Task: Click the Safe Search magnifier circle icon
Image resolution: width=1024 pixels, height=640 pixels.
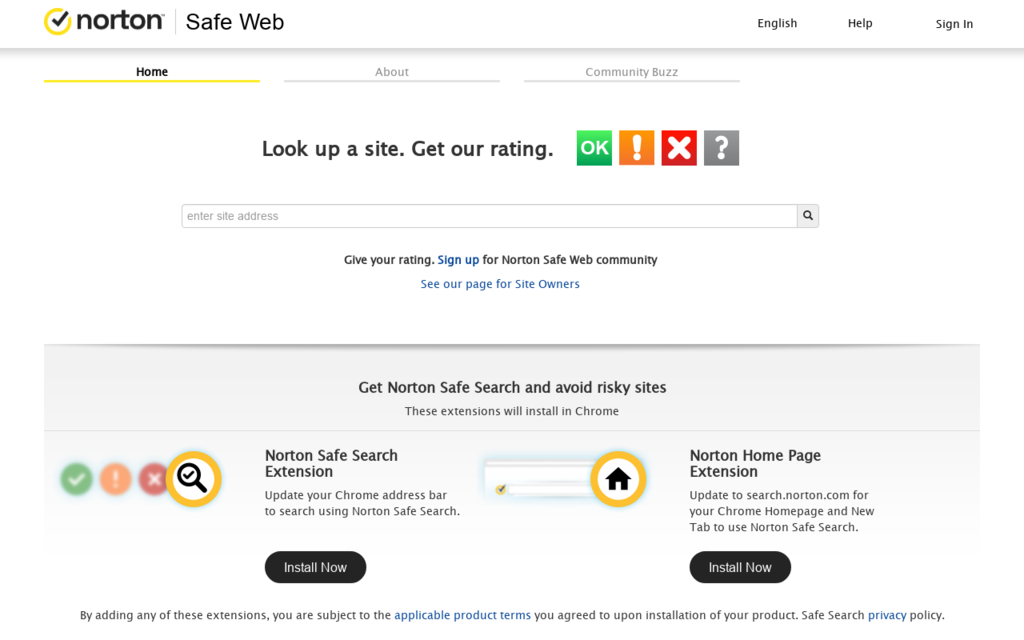Action: (x=193, y=479)
